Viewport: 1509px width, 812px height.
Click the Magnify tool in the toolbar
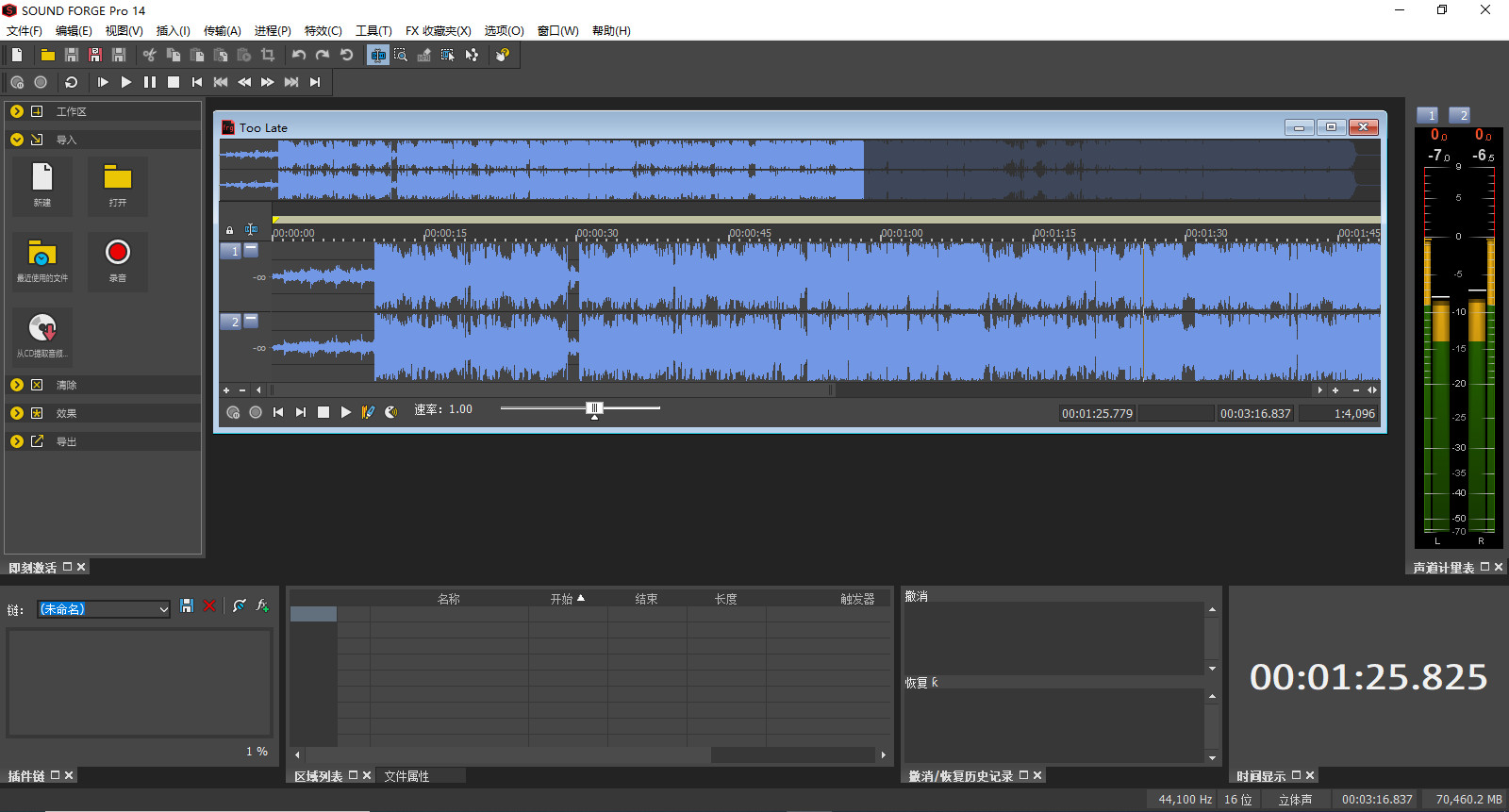(x=401, y=56)
